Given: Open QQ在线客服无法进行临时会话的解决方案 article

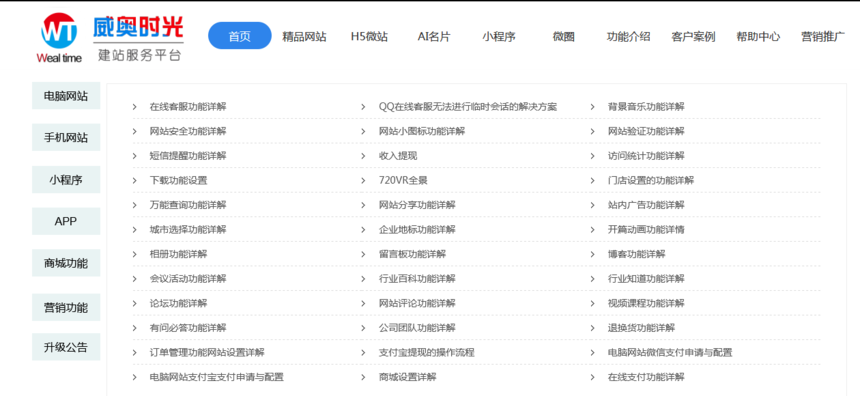Looking at the screenshot, I should pyautogui.click(x=468, y=107).
